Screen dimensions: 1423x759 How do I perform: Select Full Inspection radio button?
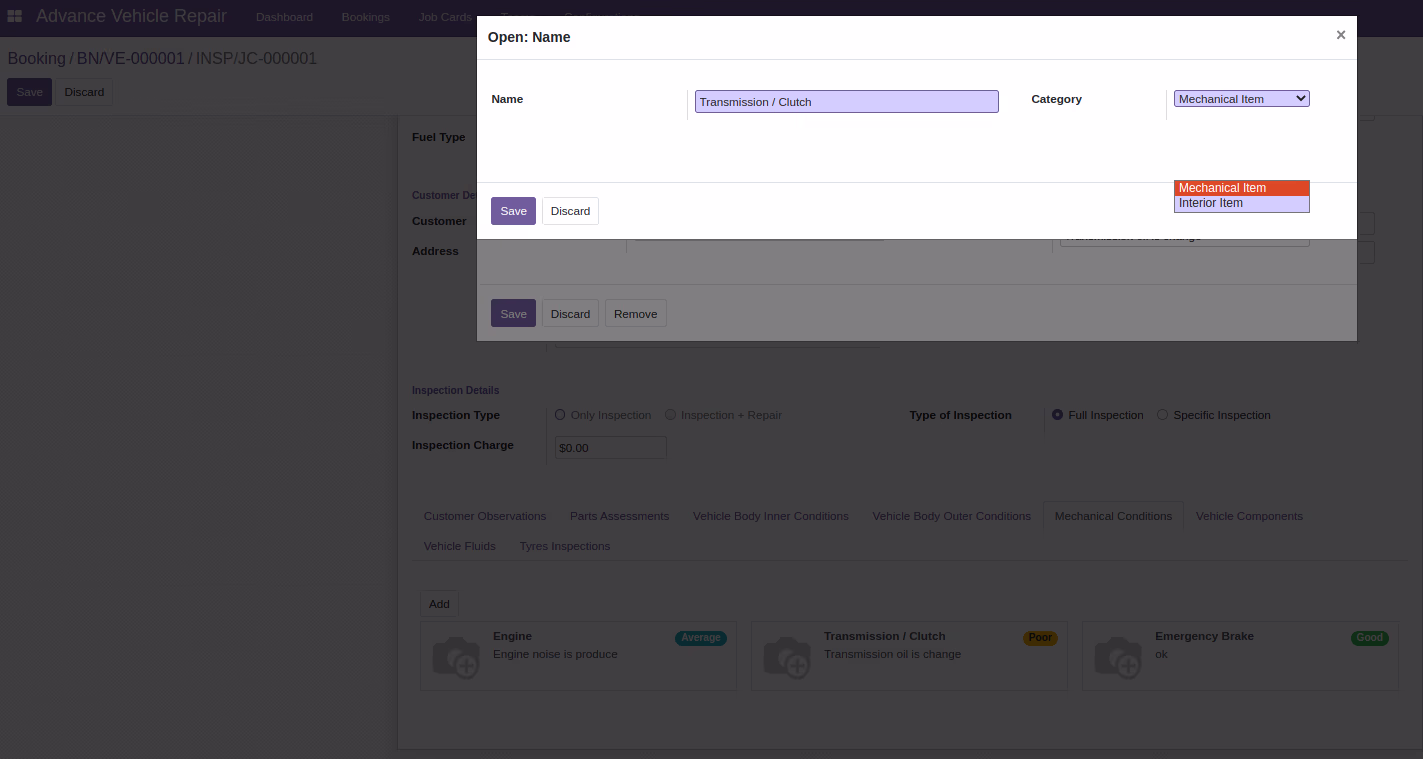(x=1057, y=414)
